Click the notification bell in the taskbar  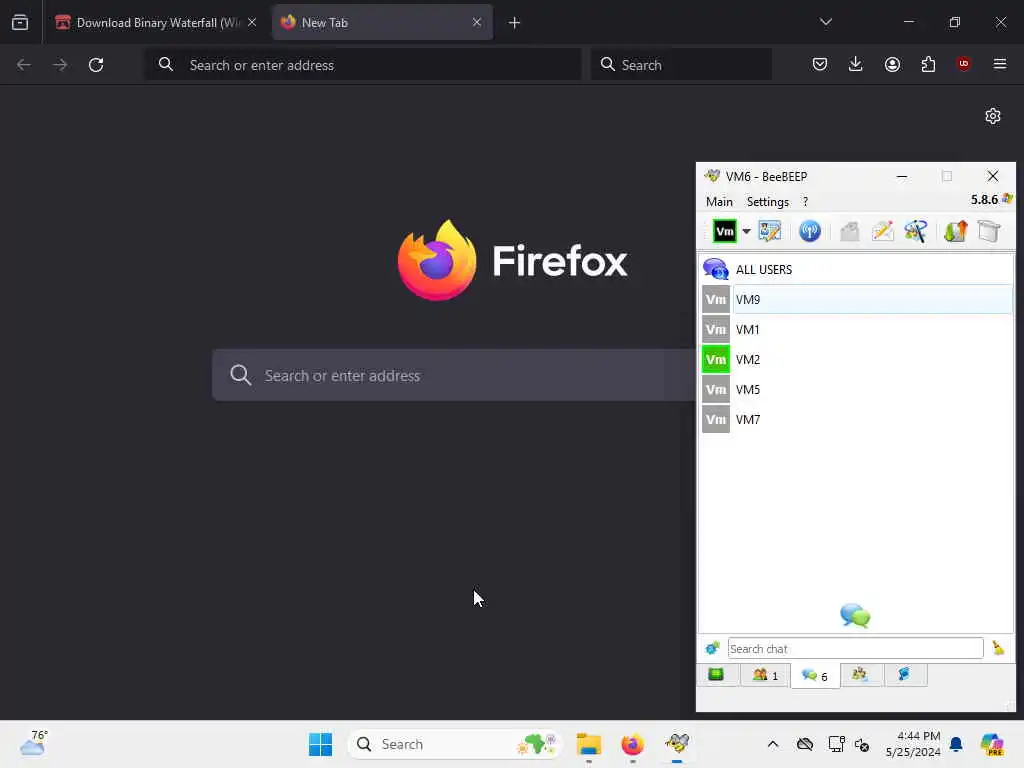[956, 744]
